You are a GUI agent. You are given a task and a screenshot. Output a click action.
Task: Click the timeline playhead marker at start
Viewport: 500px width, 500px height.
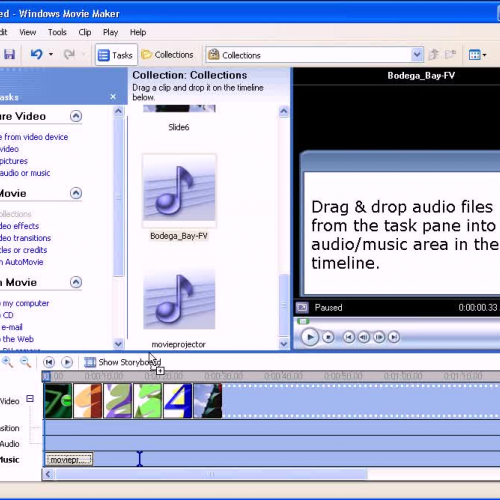pyautogui.click(x=46, y=376)
